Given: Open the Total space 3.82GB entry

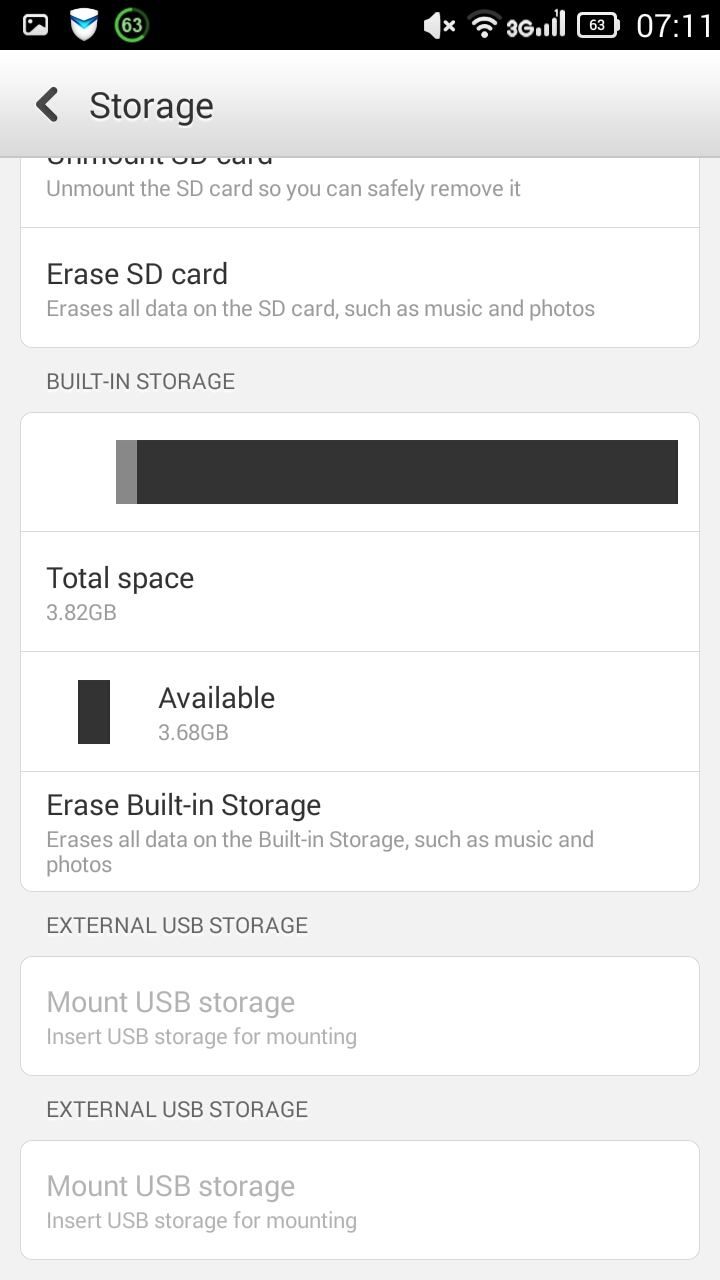Looking at the screenshot, I should tap(360, 592).
